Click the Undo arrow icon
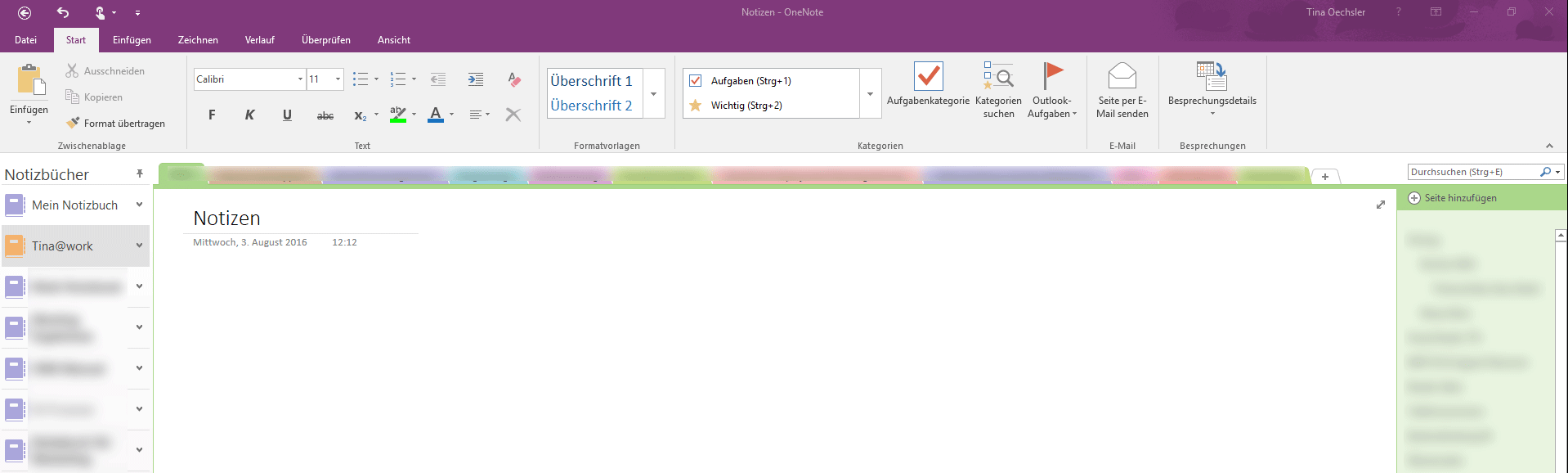This screenshot has height=473, width=1568. pos(63,12)
